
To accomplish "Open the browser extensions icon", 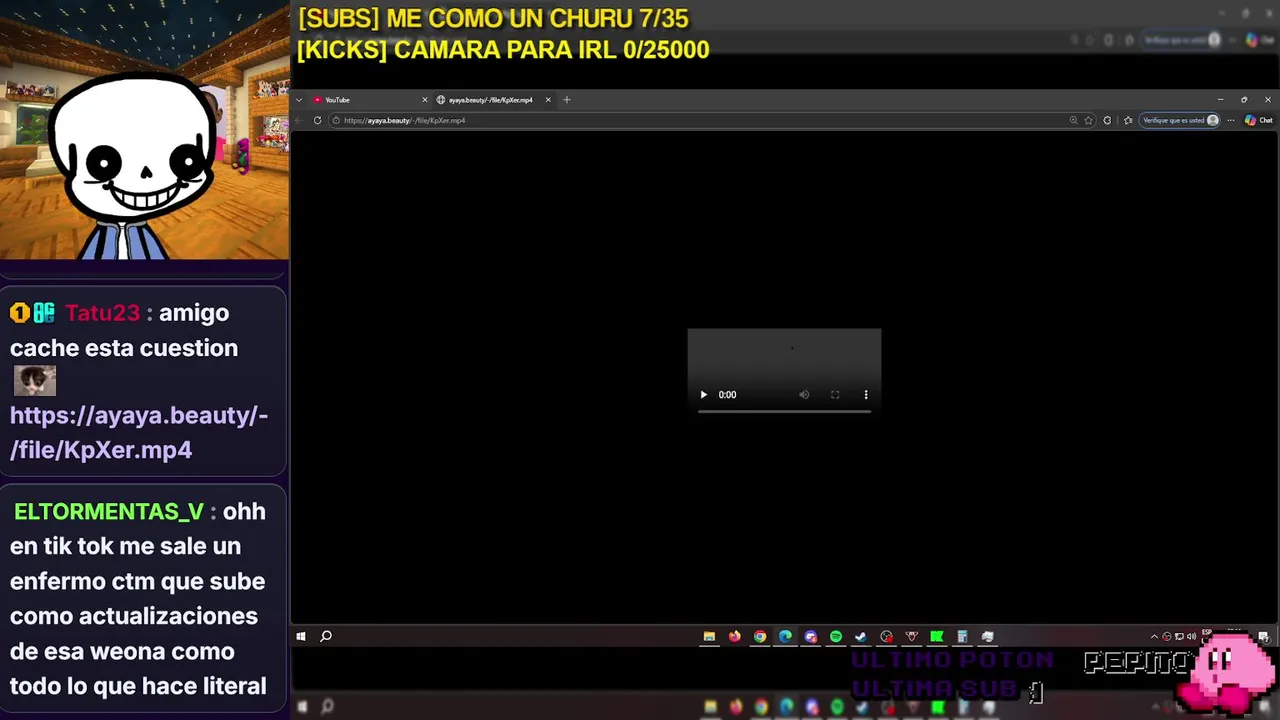I will 1107,120.
